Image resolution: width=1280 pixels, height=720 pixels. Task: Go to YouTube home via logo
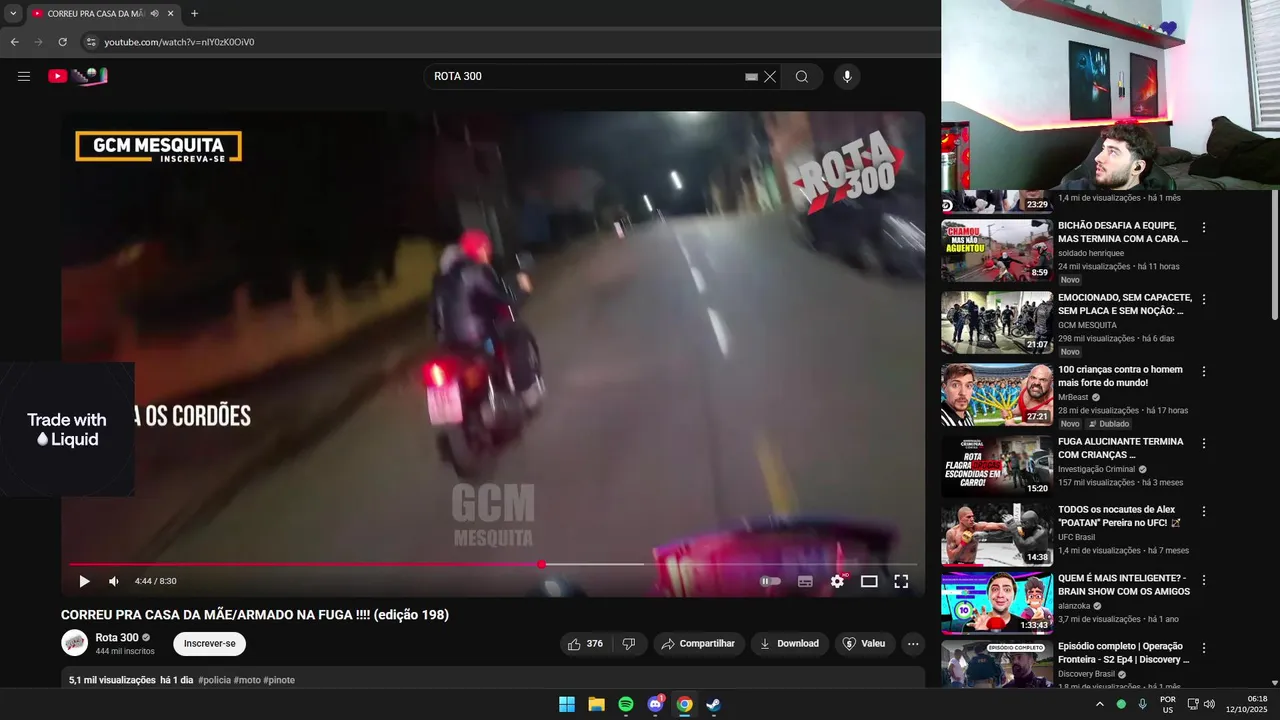coord(77,76)
